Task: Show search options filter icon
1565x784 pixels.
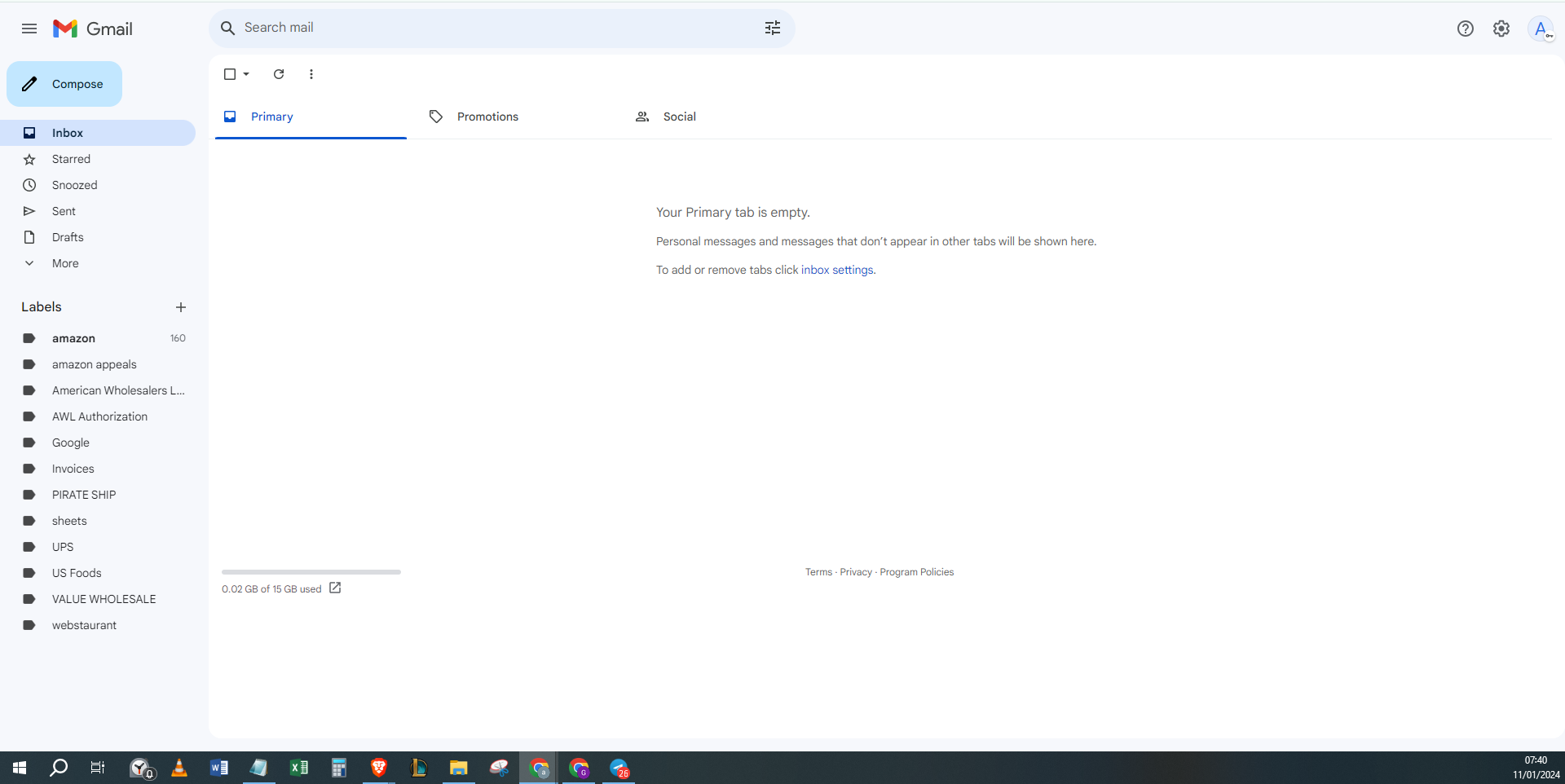Action: (773, 29)
